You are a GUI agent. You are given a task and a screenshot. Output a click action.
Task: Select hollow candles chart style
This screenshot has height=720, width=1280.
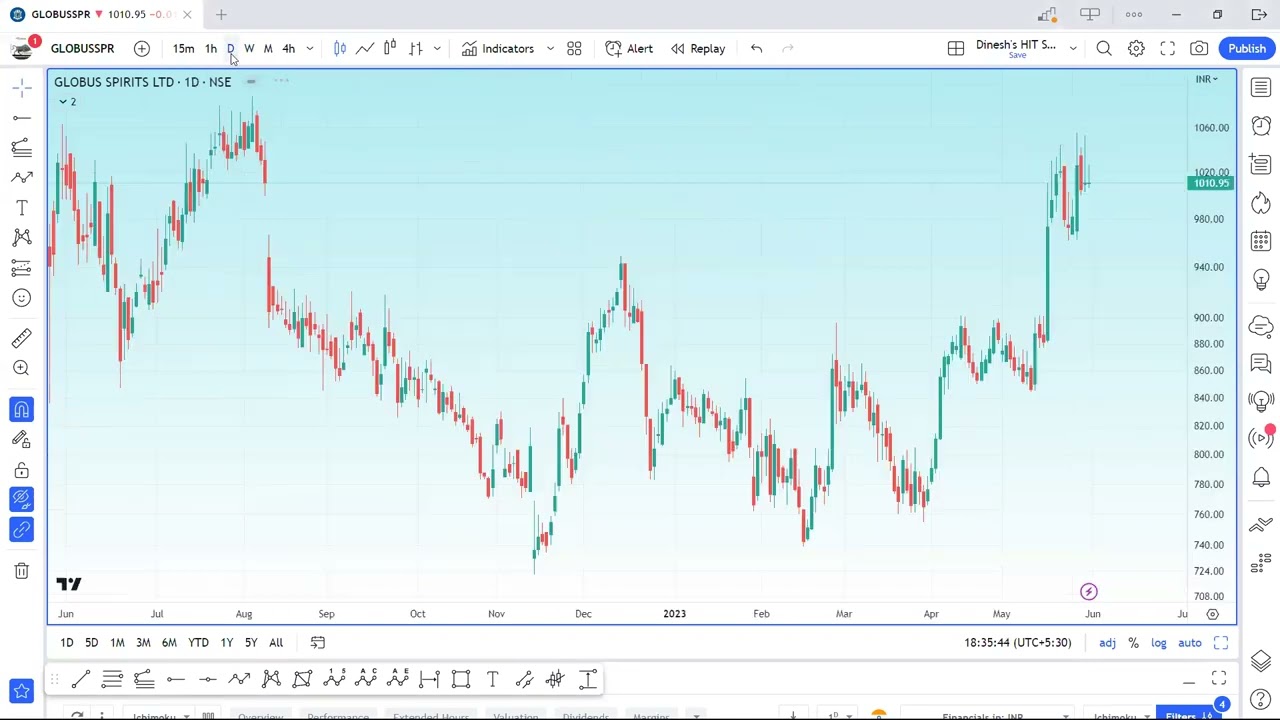(390, 48)
